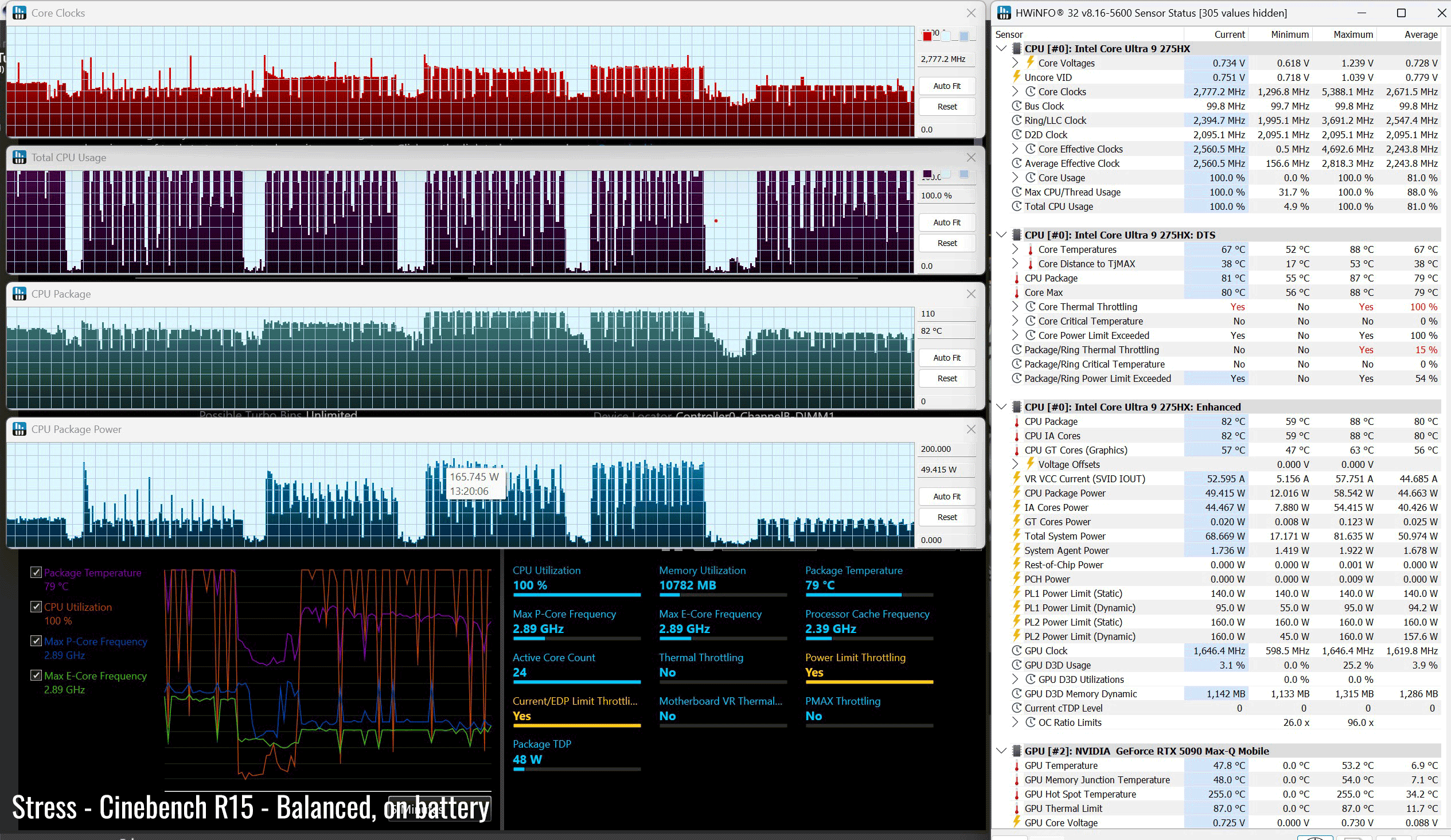
Task: Click the Average column header
Action: [x=1409, y=34]
